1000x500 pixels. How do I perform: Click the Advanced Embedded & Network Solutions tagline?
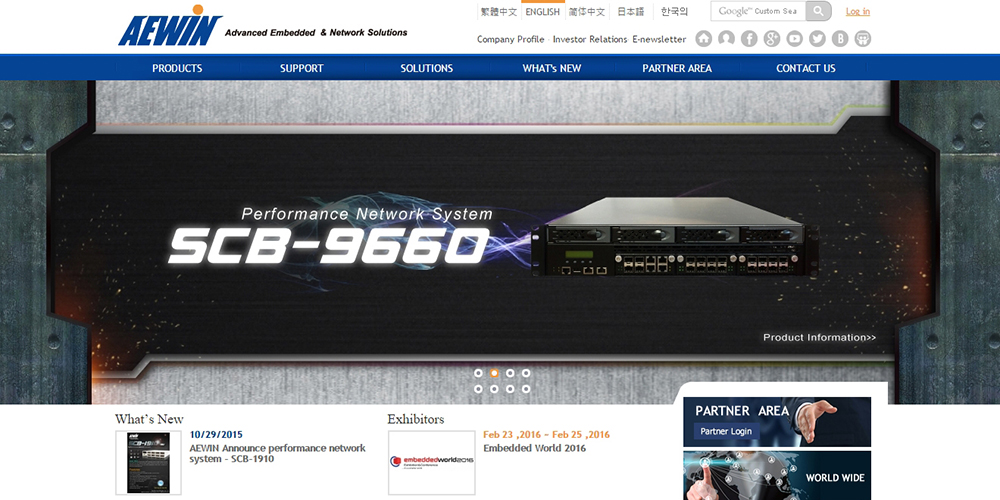tap(316, 33)
